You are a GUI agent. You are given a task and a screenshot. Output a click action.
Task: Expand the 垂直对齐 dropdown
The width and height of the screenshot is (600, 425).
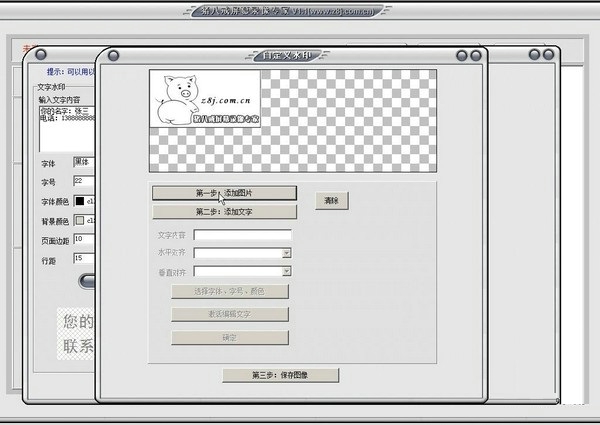pyautogui.click(x=242, y=271)
